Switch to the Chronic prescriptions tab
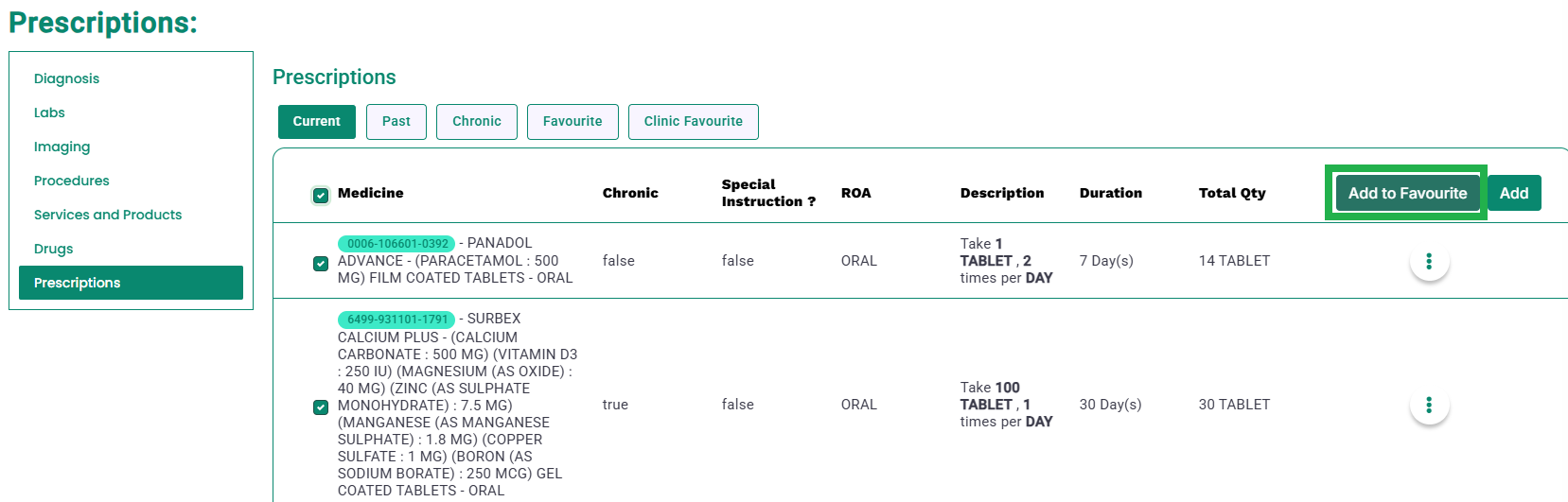The width and height of the screenshot is (1568, 502). click(x=477, y=121)
